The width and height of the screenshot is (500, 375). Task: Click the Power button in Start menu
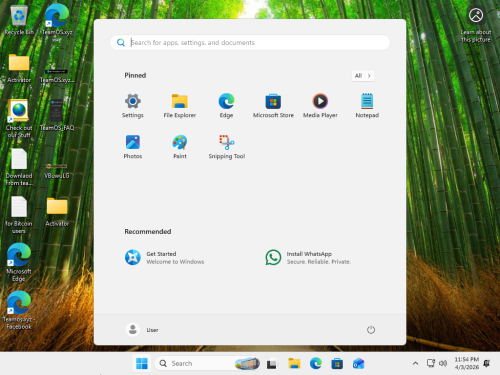371,330
